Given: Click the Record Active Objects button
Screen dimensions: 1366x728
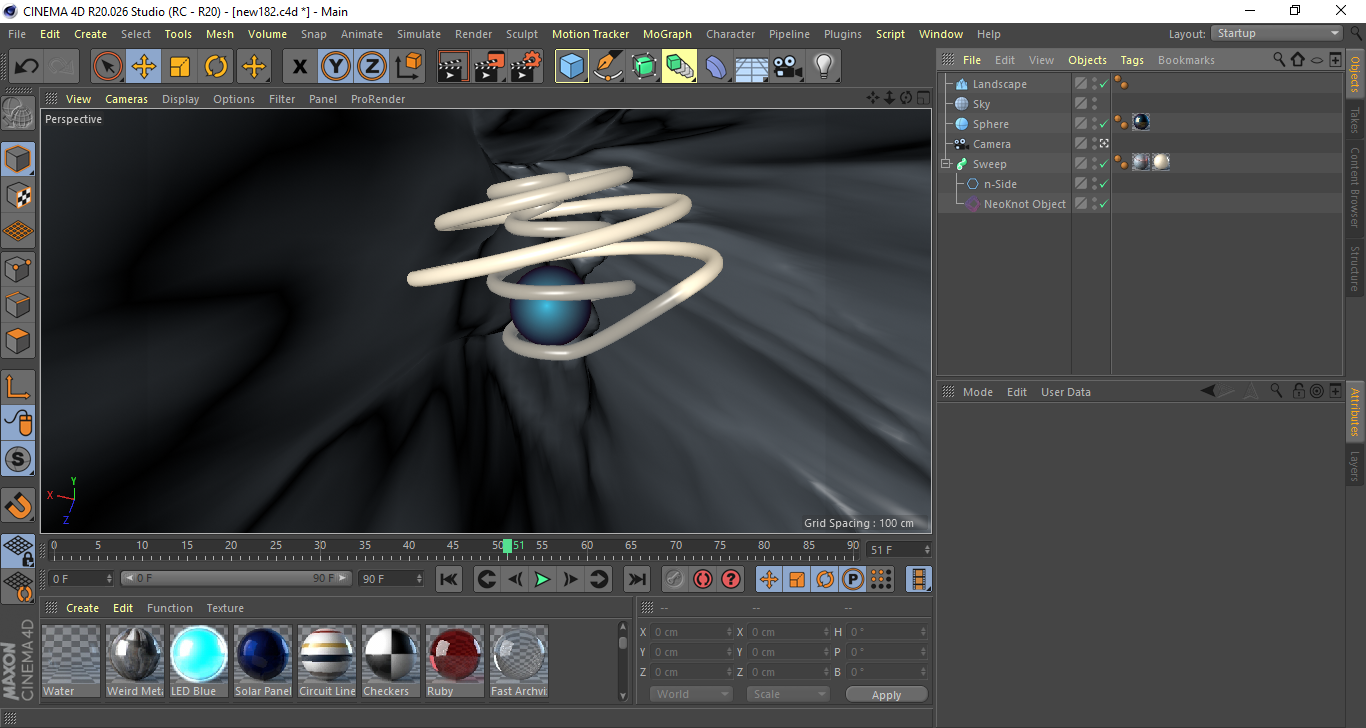Looking at the screenshot, I should tap(675, 579).
